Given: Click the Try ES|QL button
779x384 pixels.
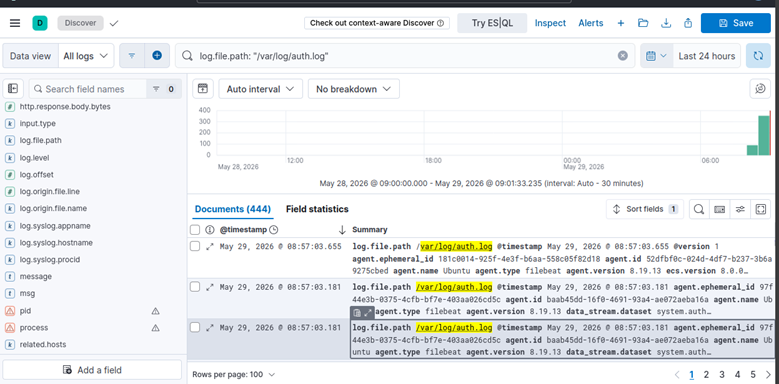Looking at the screenshot, I should (492, 23).
